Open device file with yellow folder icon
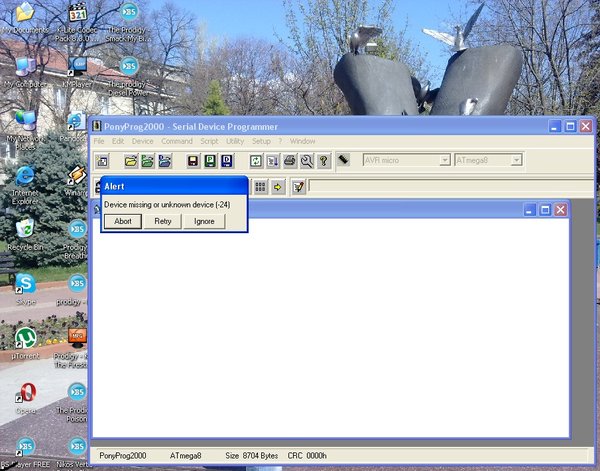 (x=131, y=161)
